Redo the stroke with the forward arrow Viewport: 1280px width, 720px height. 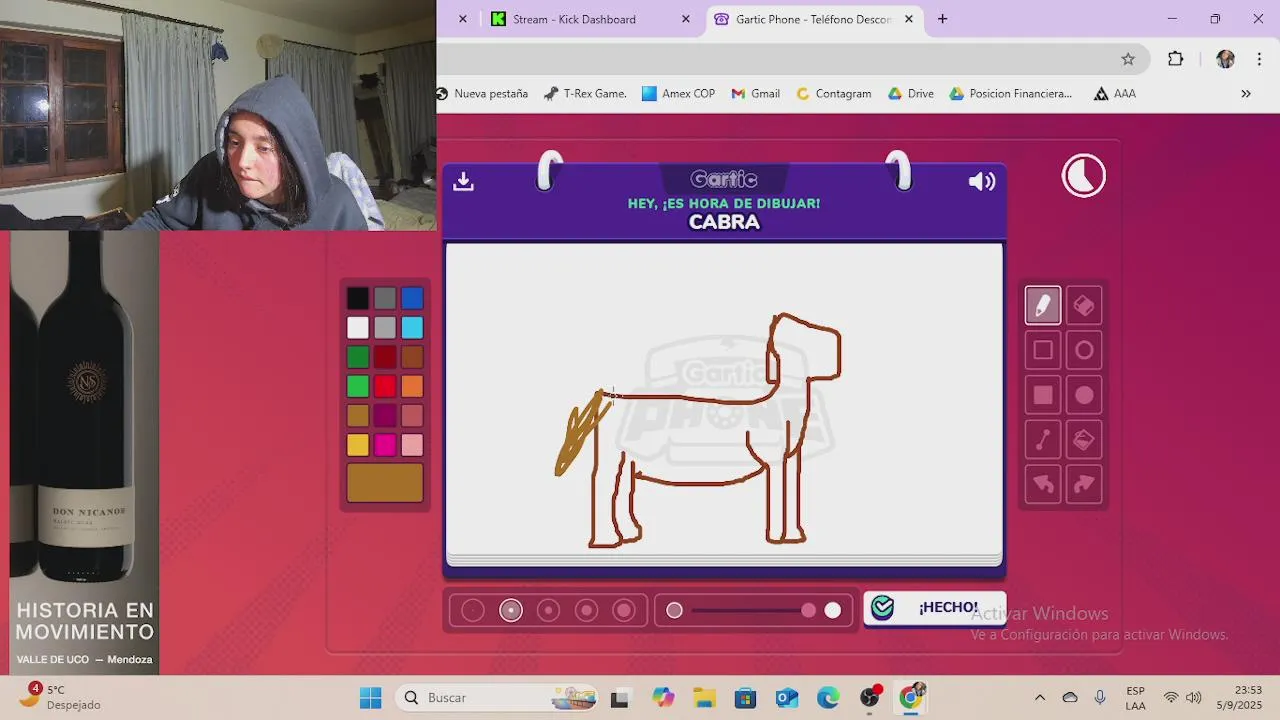point(1084,484)
